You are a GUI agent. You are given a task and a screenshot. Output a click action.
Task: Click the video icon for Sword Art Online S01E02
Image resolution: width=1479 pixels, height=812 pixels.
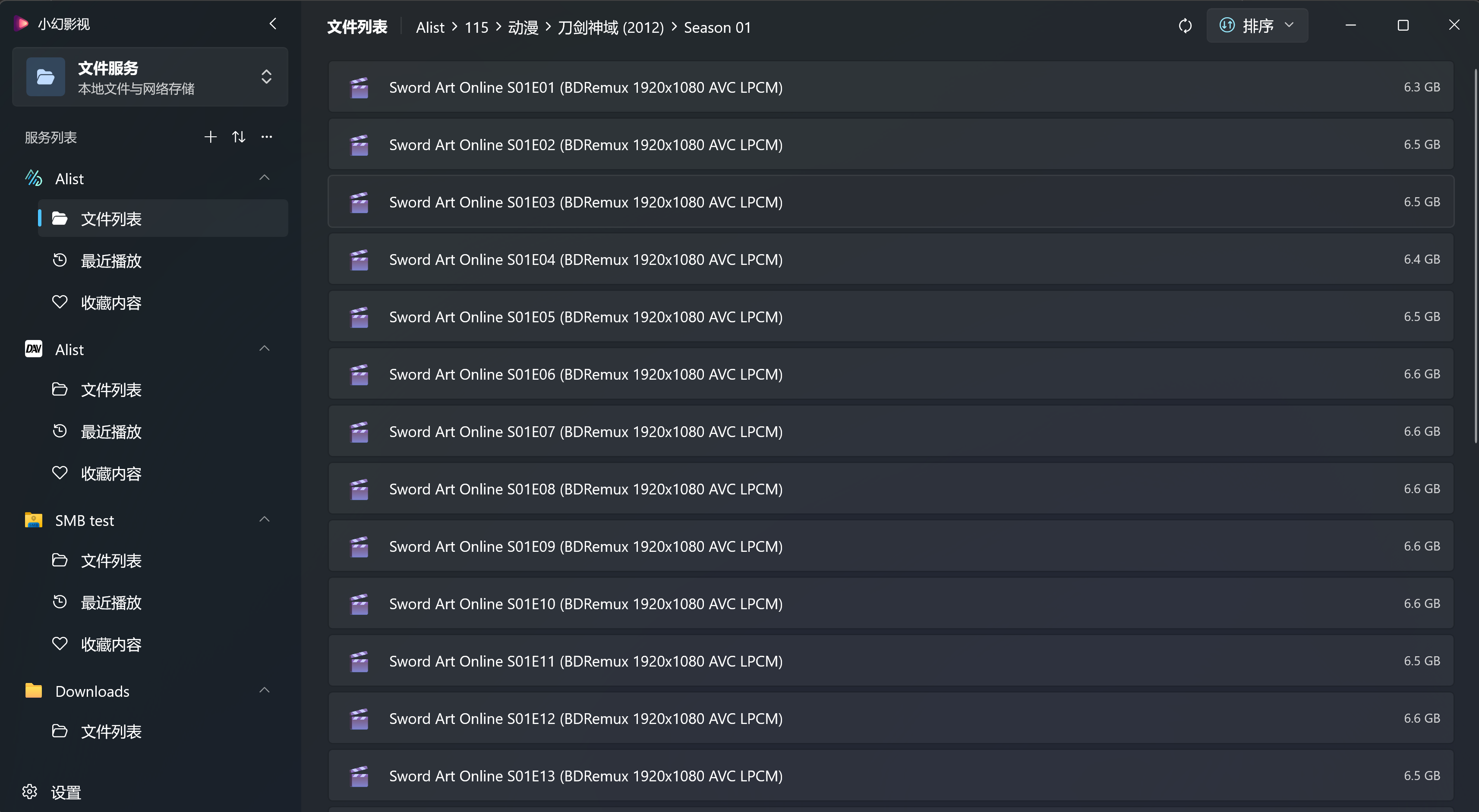pyautogui.click(x=360, y=145)
